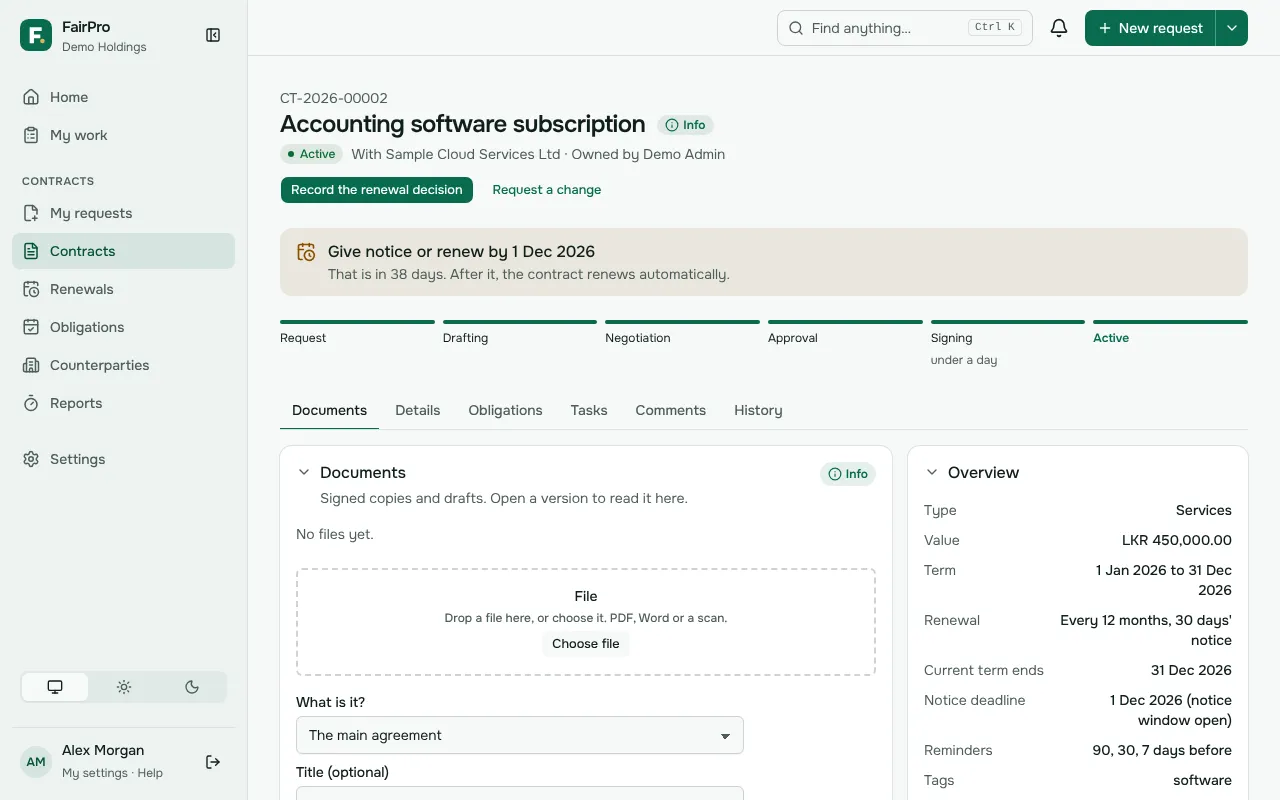
Task: Focus the Find anything search field
Action: pos(905,28)
